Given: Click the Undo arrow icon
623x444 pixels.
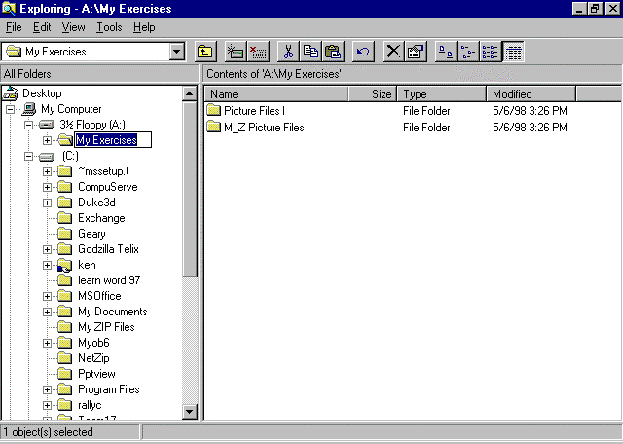Looking at the screenshot, I should pos(364,51).
